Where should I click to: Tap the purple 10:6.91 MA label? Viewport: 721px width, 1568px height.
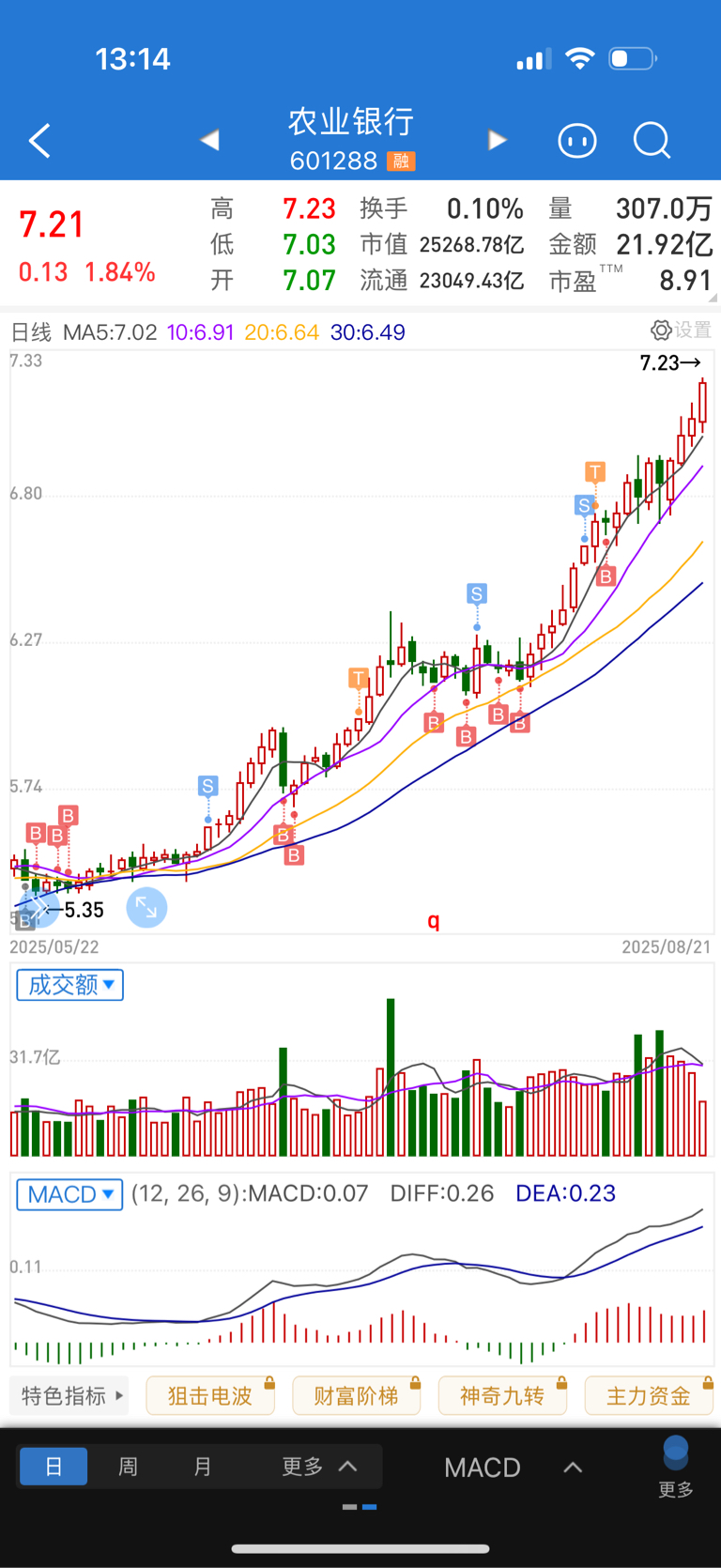click(x=200, y=332)
